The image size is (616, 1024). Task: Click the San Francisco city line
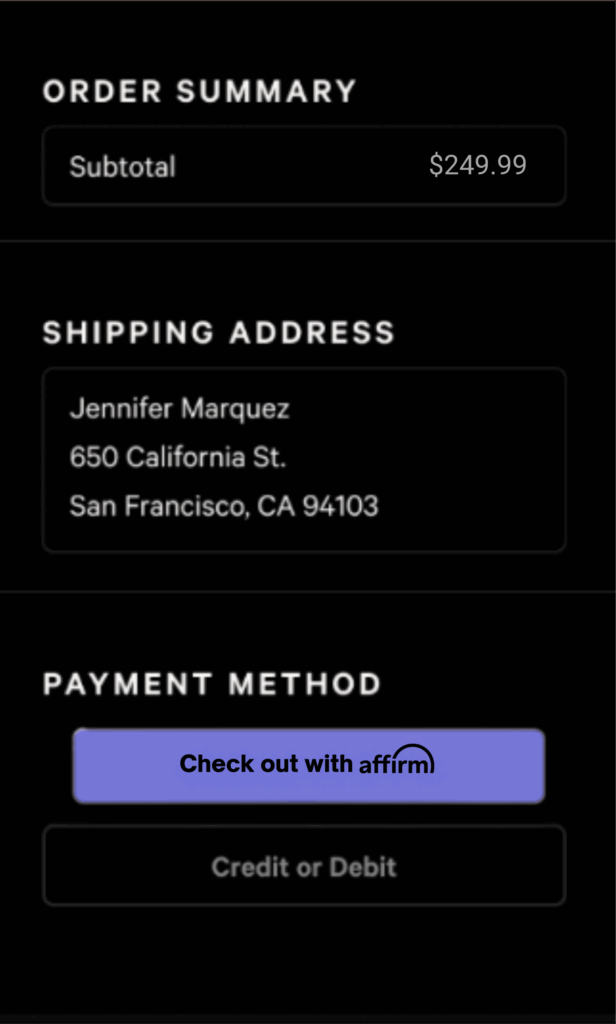coord(157,506)
